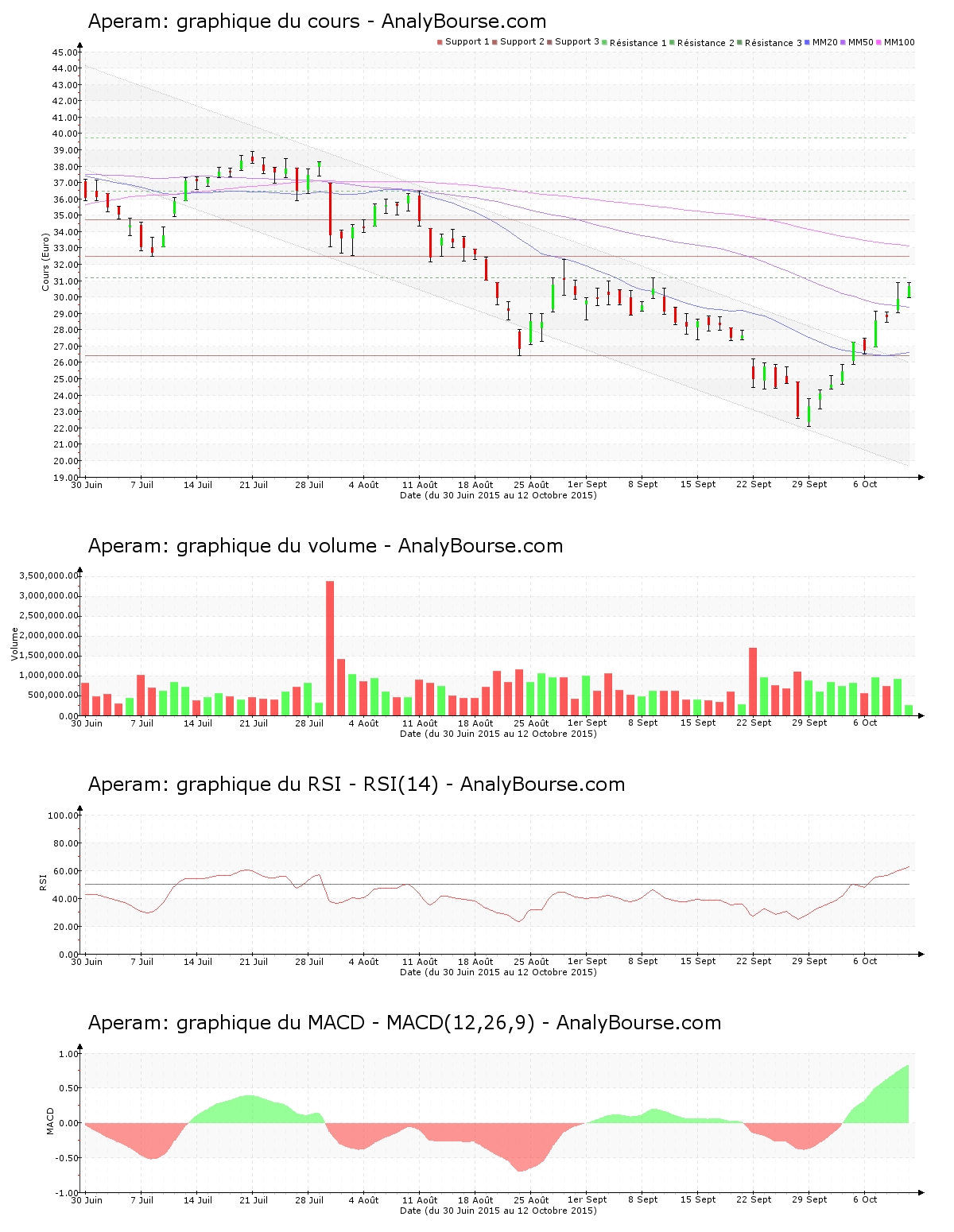
Task: Click the date range caption below RSI chart
Action: point(498,972)
